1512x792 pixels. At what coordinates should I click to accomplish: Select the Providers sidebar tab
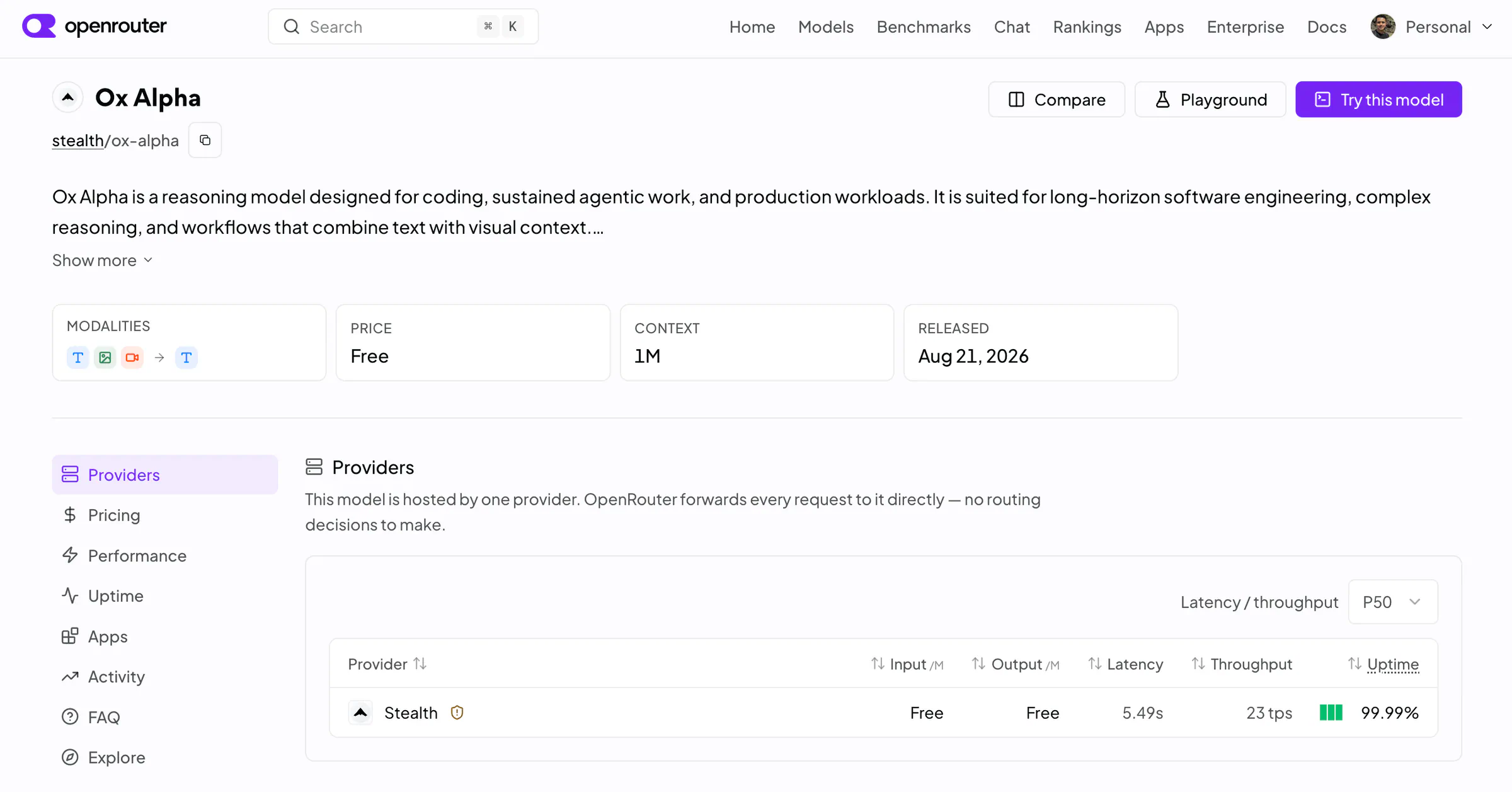(165, 474)
